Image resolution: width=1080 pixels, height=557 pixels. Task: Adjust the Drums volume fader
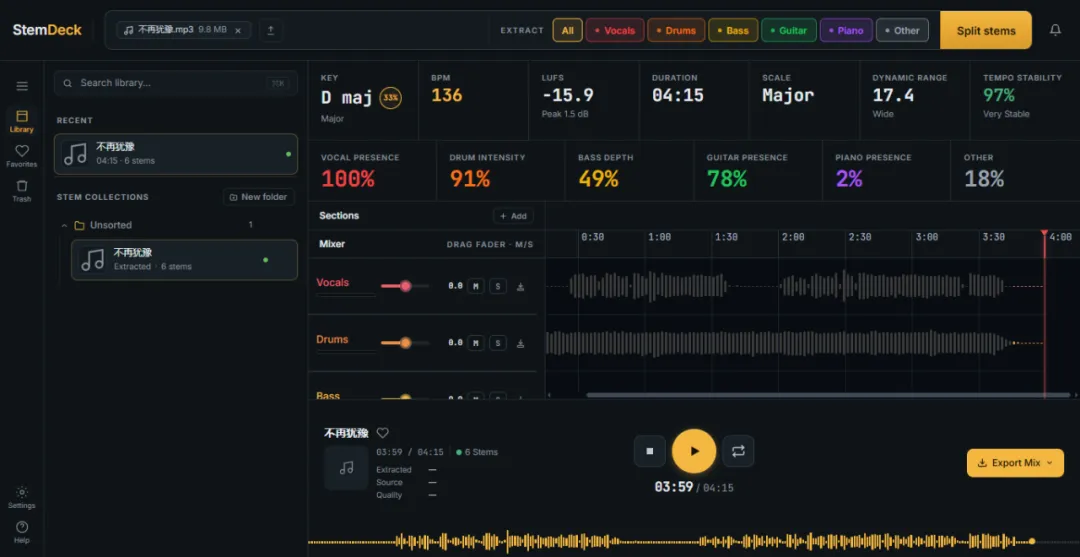[405, 343]
